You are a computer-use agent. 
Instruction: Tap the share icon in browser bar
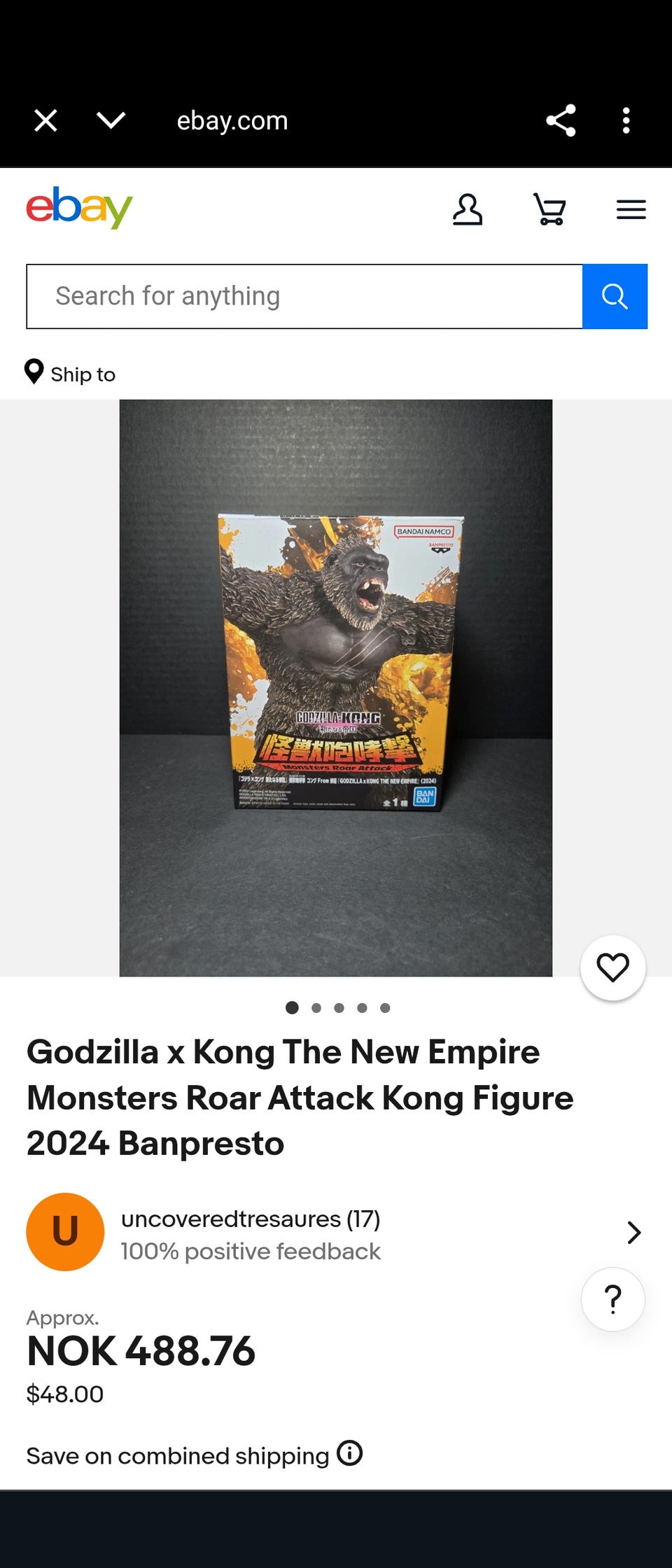(x=561, y=120)
